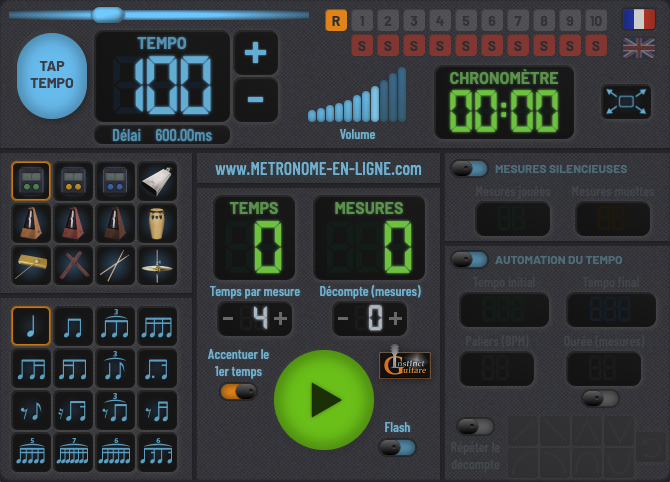Enable the Automation du tempo switch
This screenshot has width=670, height=482.
[469, 260]
